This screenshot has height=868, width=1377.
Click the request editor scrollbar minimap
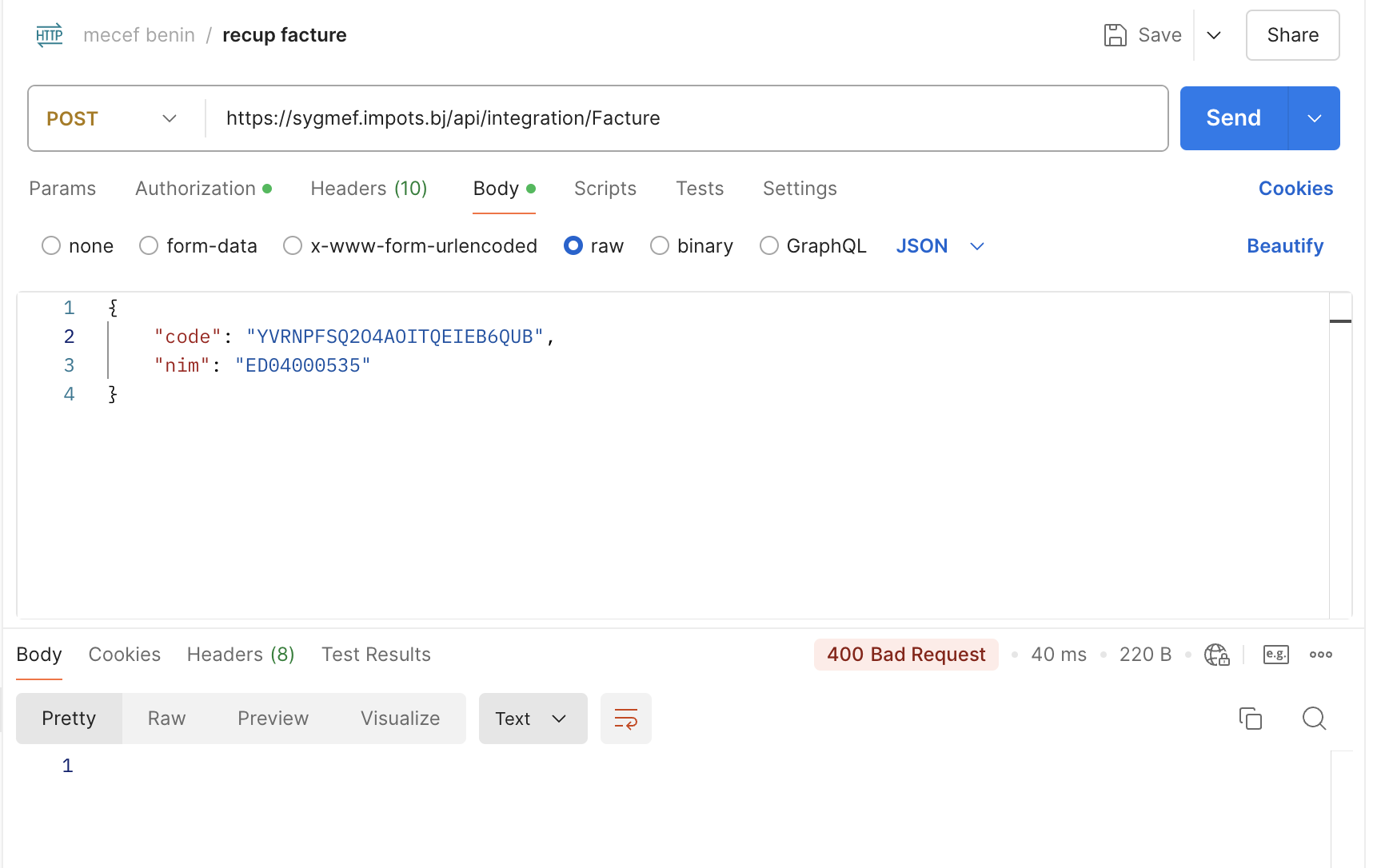(1340, 321)
